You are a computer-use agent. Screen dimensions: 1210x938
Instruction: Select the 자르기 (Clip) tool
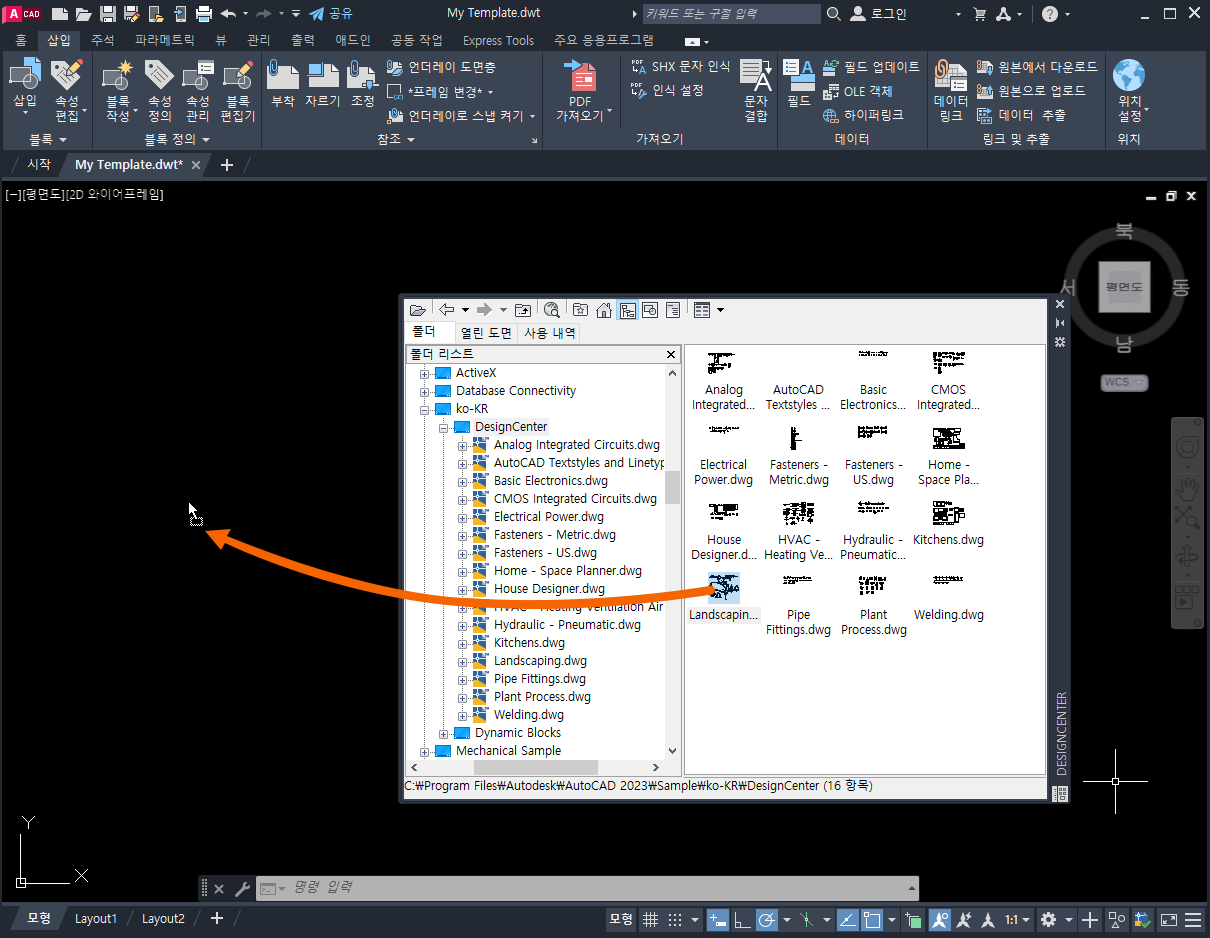323,84
